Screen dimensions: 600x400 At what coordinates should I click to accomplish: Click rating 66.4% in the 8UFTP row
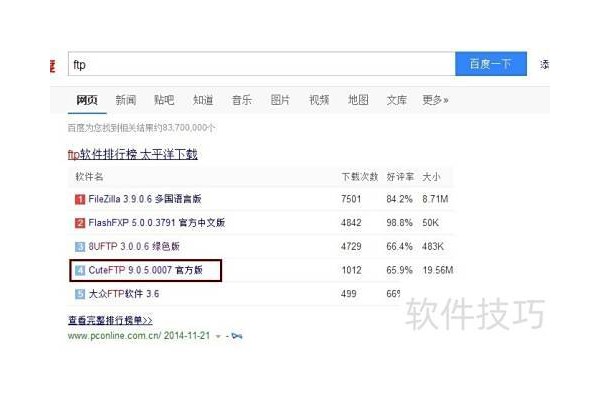click(399, 247)
